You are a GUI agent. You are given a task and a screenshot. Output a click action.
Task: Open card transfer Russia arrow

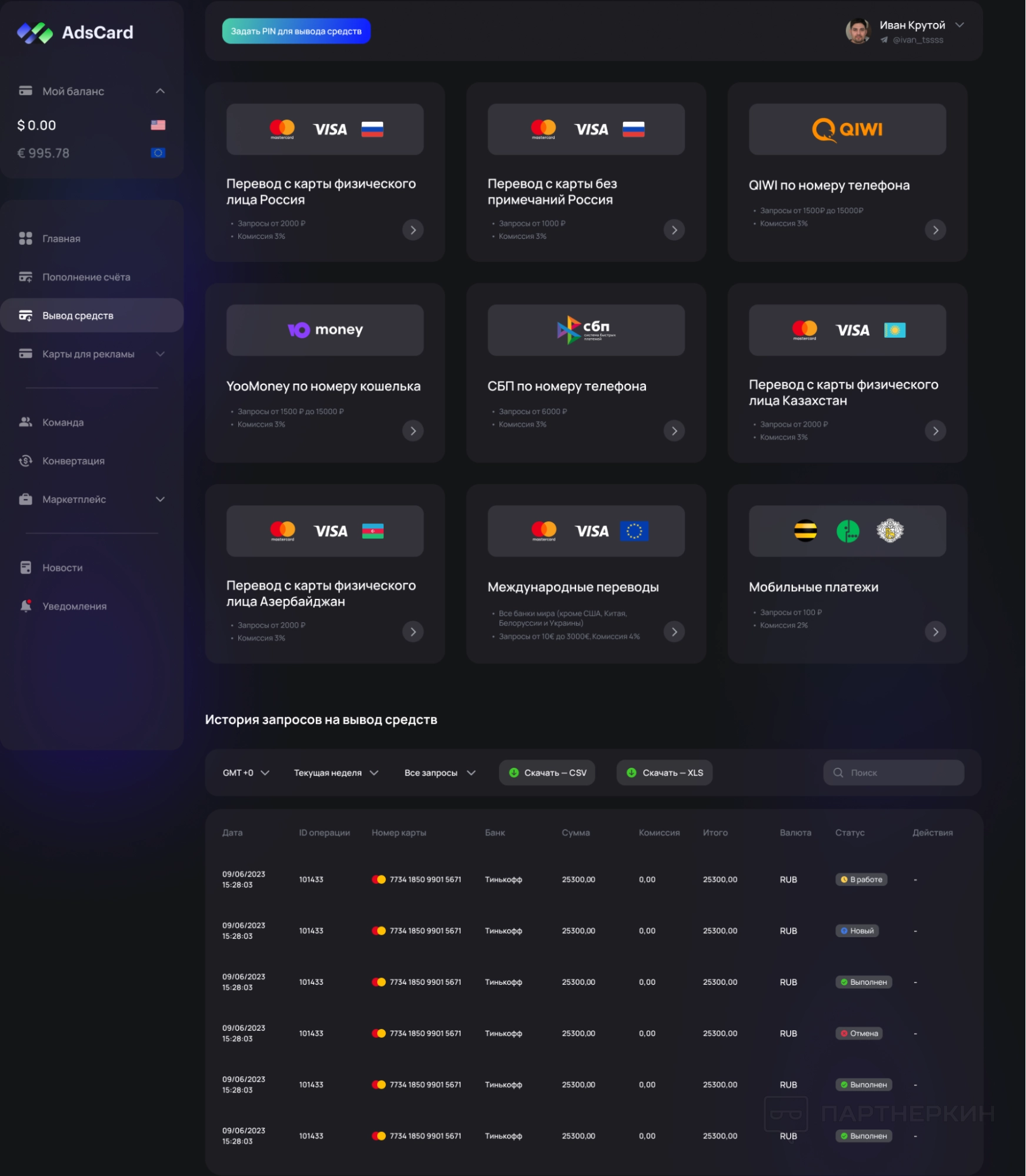coord(413,230)
